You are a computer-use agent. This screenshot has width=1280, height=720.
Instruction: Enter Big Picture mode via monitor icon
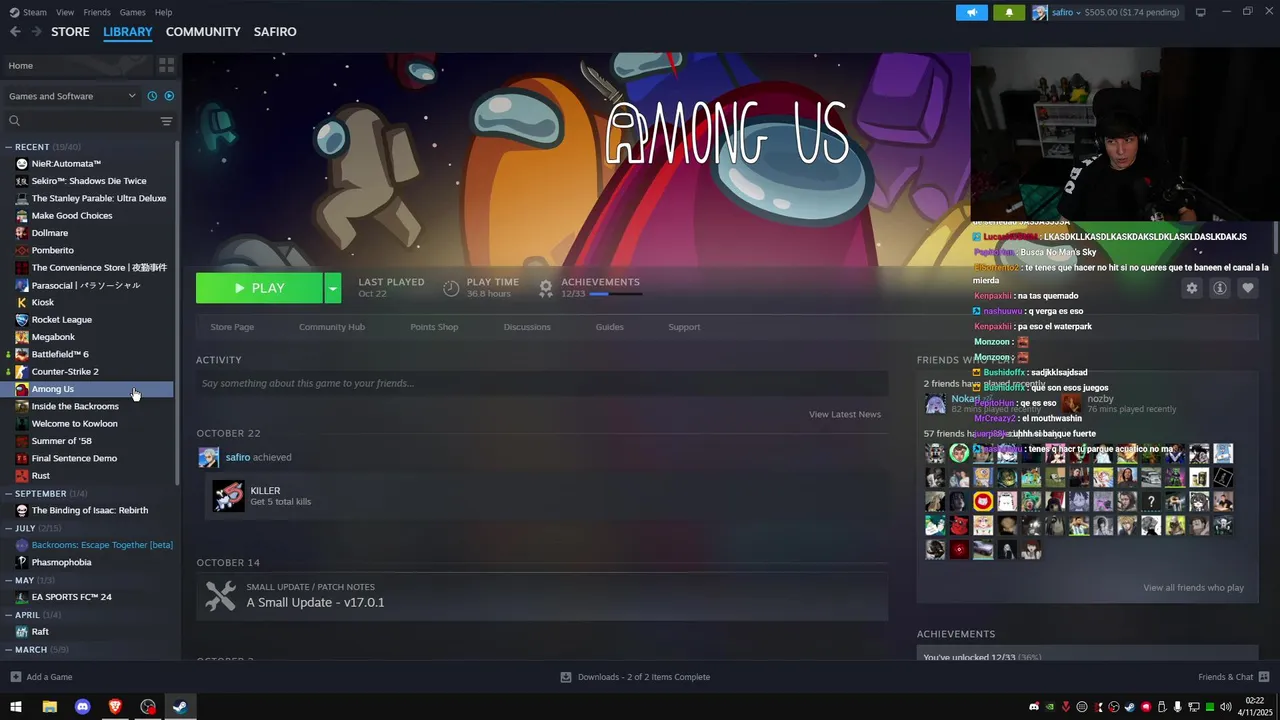(1200, 12)
